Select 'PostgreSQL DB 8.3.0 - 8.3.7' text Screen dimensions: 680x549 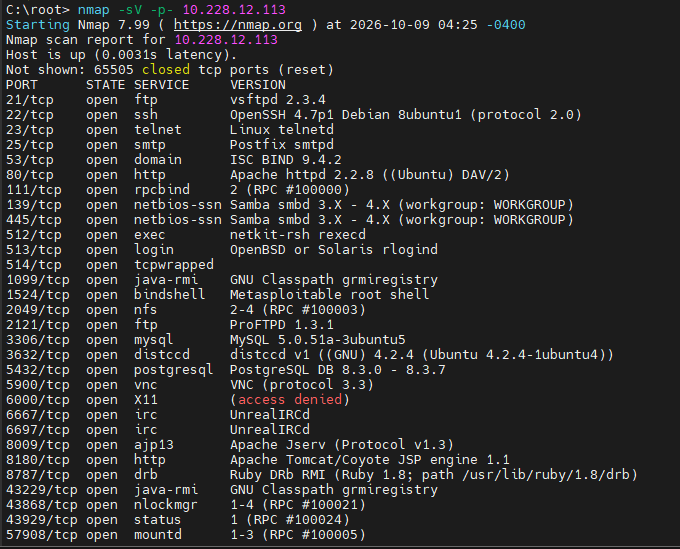[x=338, y=370]
